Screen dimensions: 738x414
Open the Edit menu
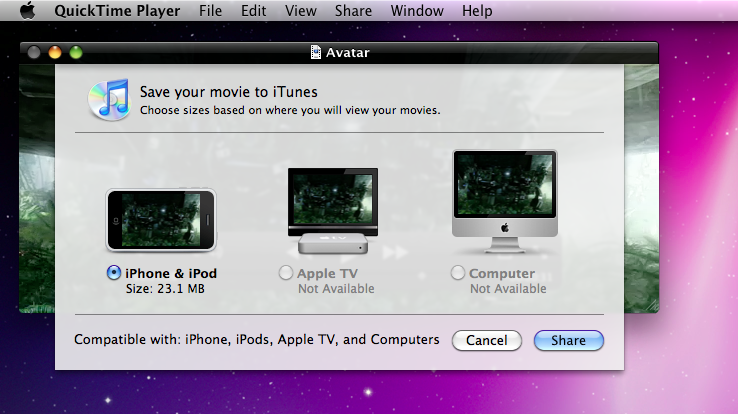(253, 10)
